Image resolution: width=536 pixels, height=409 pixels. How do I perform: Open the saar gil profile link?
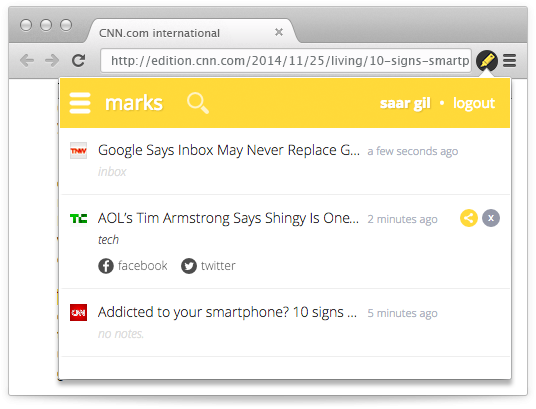405,103
